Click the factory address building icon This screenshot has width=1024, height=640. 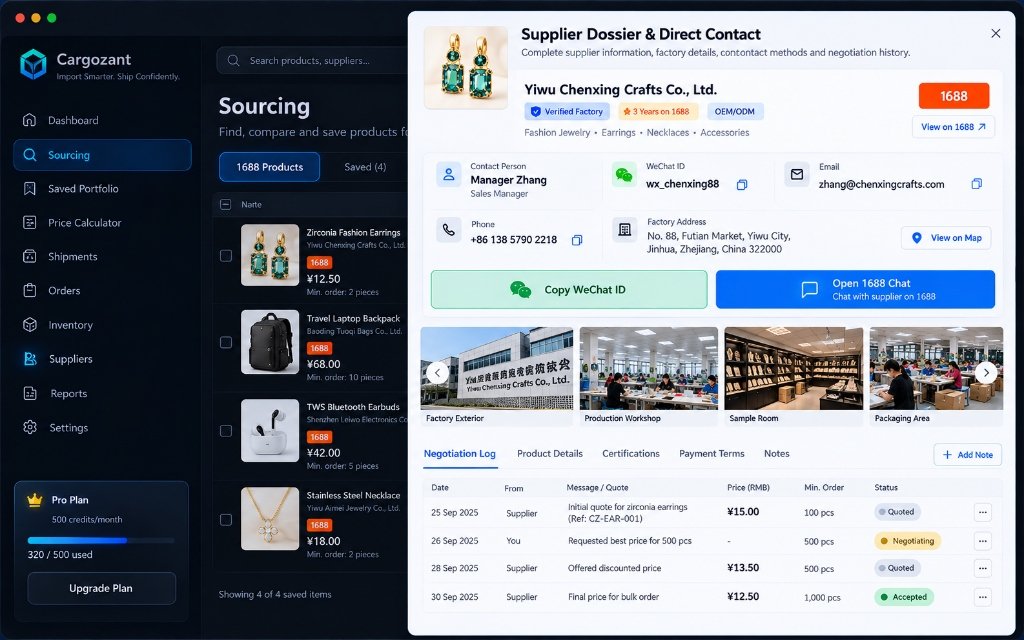pyautogui.click(x=624, y=230)
